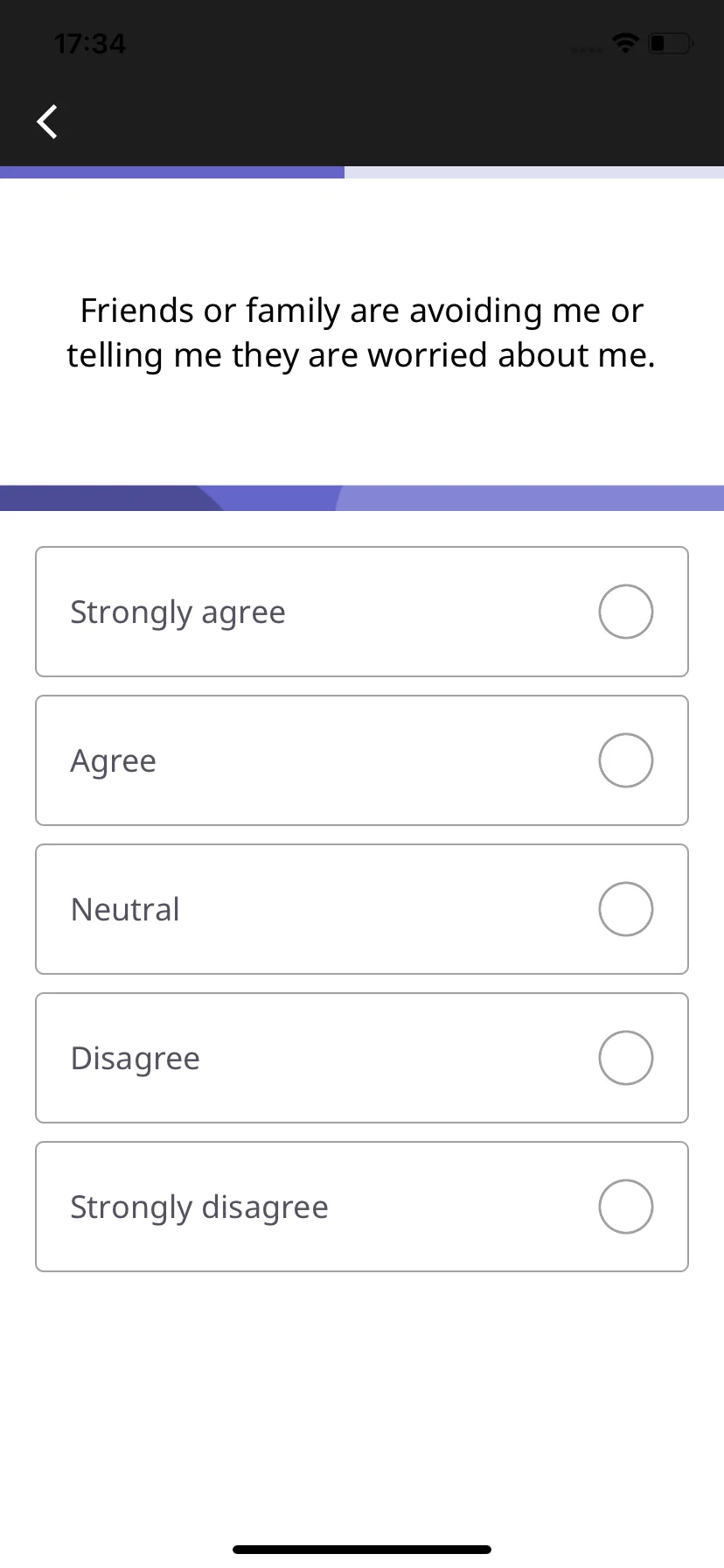
Task: Tap the Wi-Fi status icon
Action: click(625, 43)
